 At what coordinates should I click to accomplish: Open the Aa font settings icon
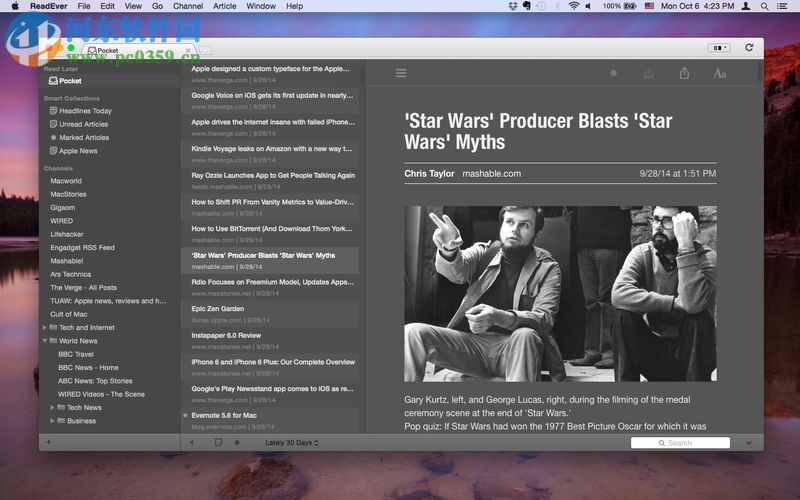coord(719,73)
